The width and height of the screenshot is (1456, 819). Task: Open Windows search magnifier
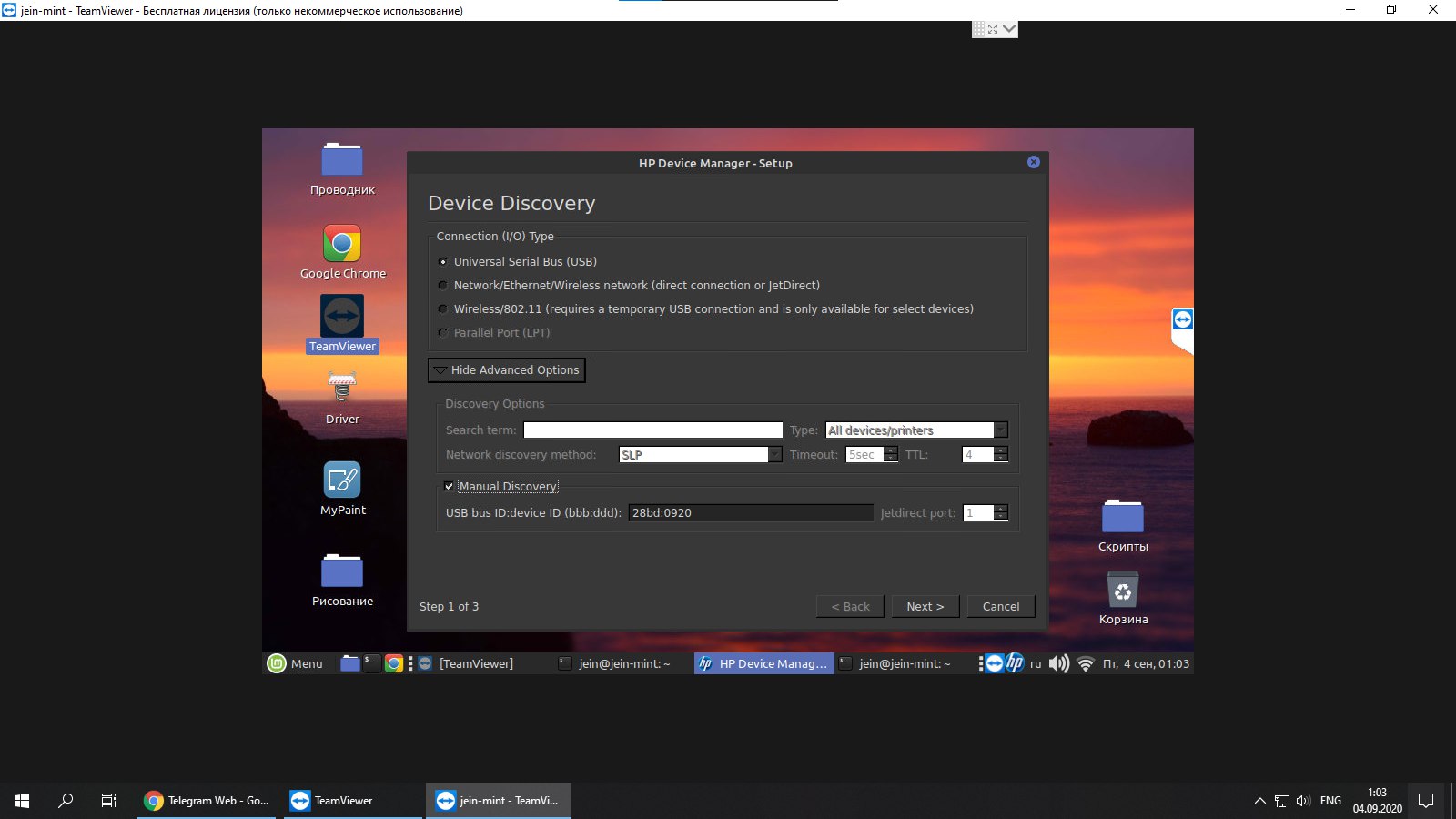[66, 801]
